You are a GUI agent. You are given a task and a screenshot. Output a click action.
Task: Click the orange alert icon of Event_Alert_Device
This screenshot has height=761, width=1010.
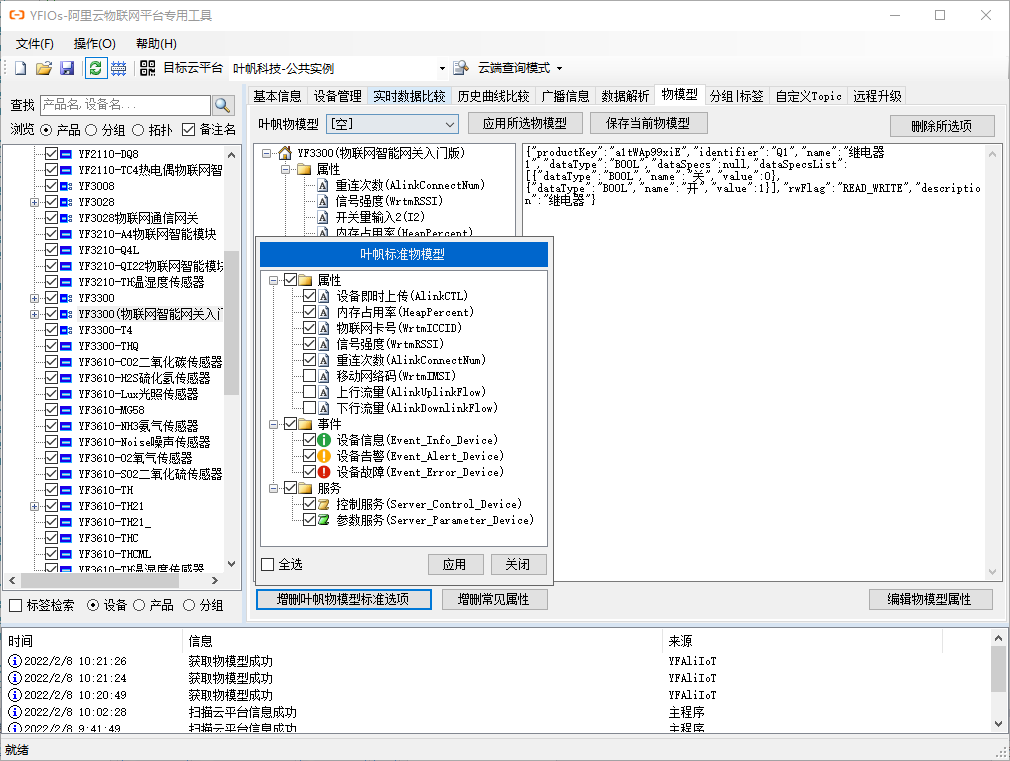coord(324,456)
